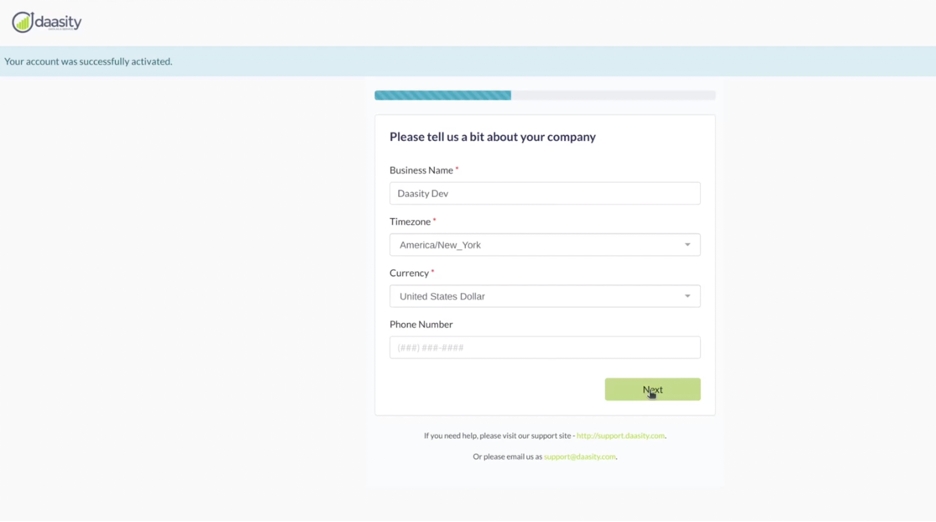Click the Currency dropdown arrow
The width and height of the screenshot is (936, 522).
pyautogui.click(x=687, y=296)
